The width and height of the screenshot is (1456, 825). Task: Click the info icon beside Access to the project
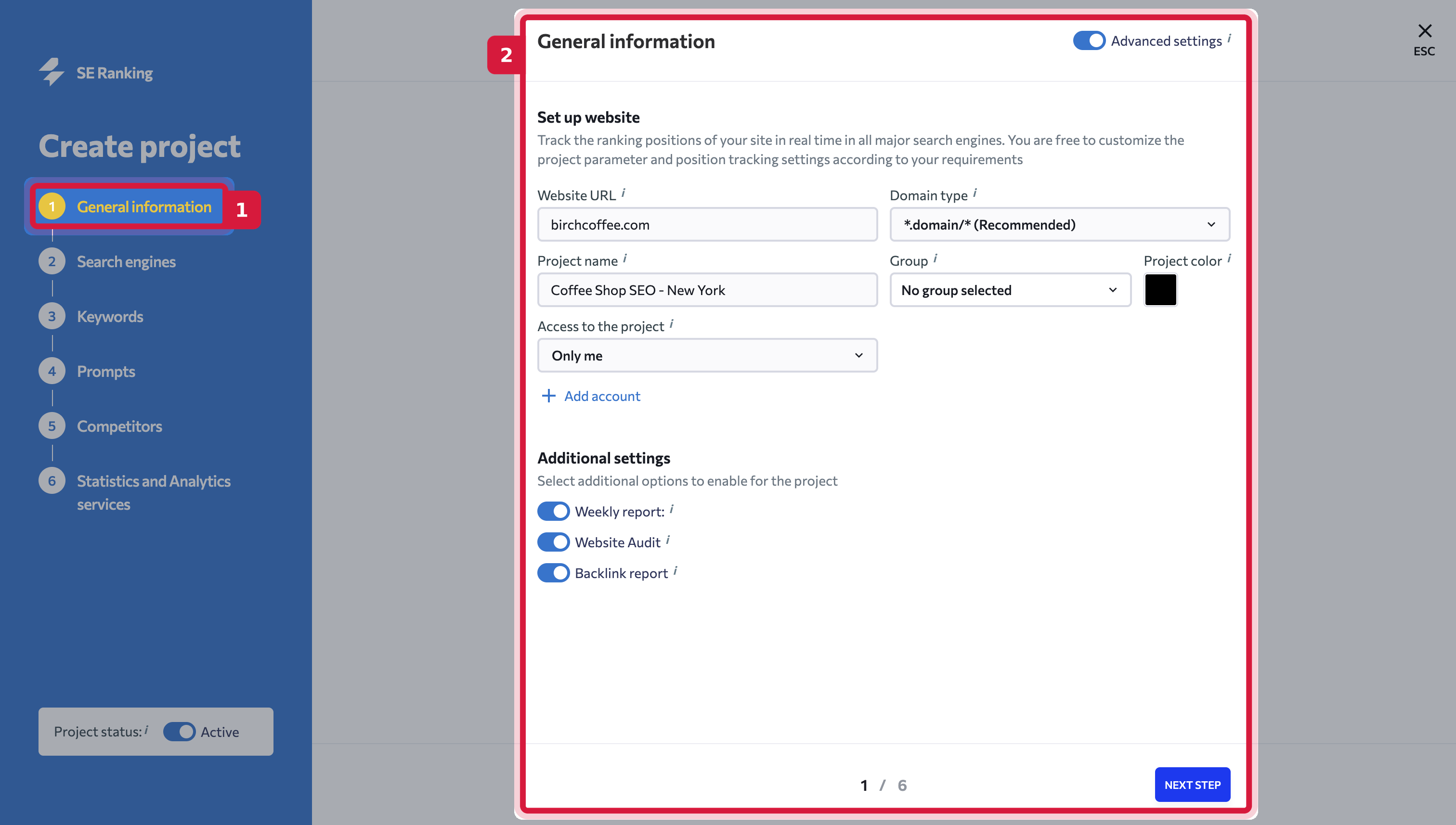pos(671,324)
